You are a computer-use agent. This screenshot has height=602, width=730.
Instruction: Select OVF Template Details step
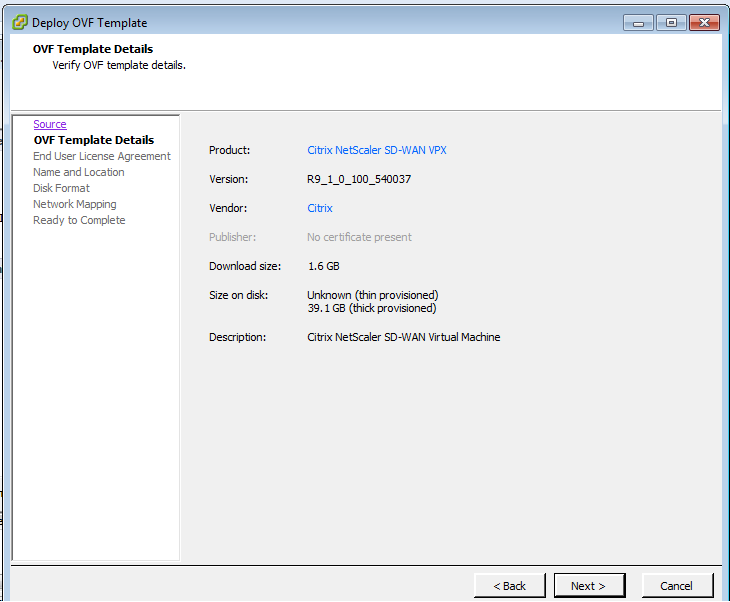(94, 140)
